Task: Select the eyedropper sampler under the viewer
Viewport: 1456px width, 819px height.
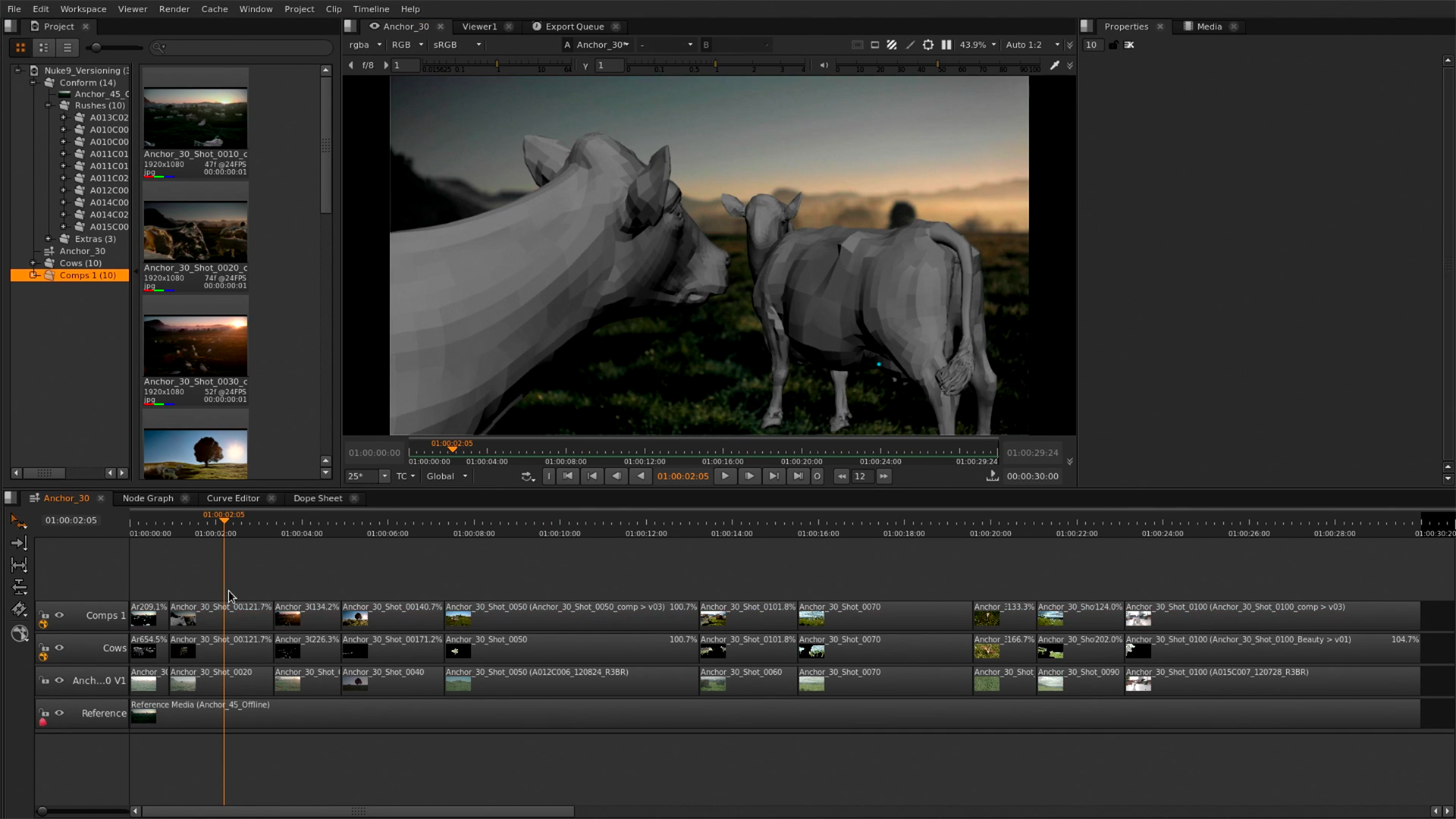Action: click(x=1055, y=66)
